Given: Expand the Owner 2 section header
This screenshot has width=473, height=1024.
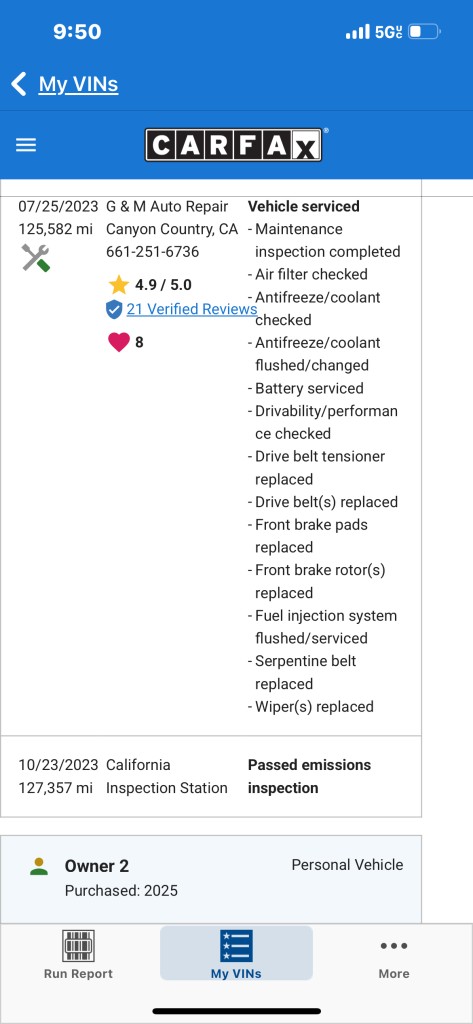Looking at the screenshot, I should coord(211,878).
